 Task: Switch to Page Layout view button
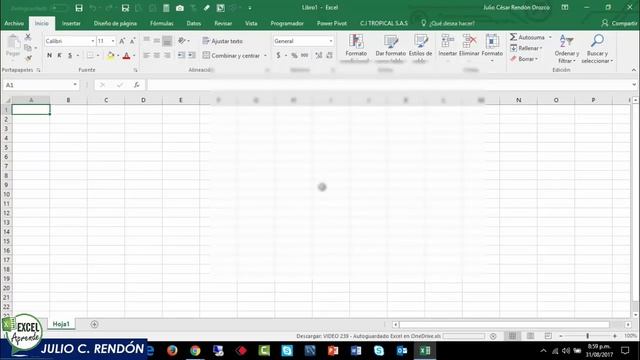tap(530, 336)
